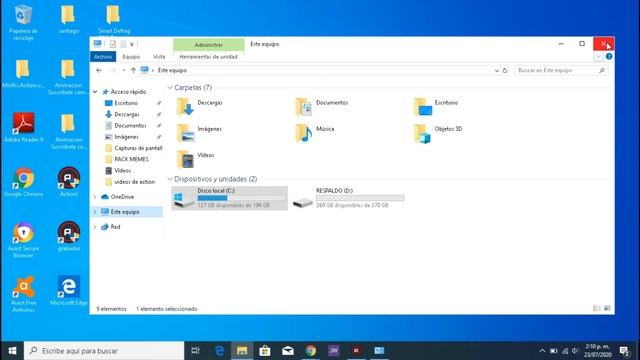Open the Archivo menu tab
The height and width of the screenshot is (360, 640).
pos(103,57)
